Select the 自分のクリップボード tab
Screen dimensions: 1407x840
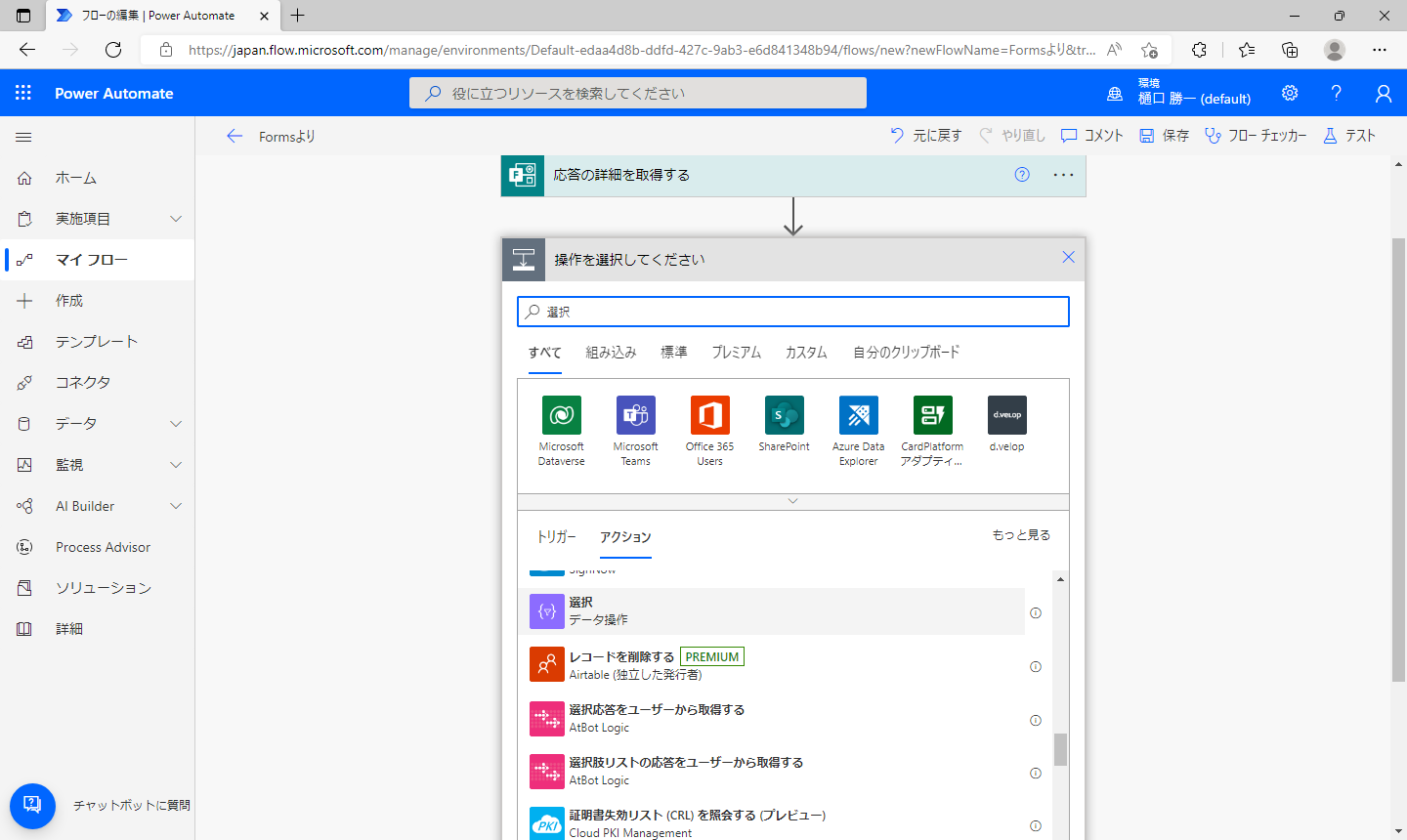click(x=906, y=353)
